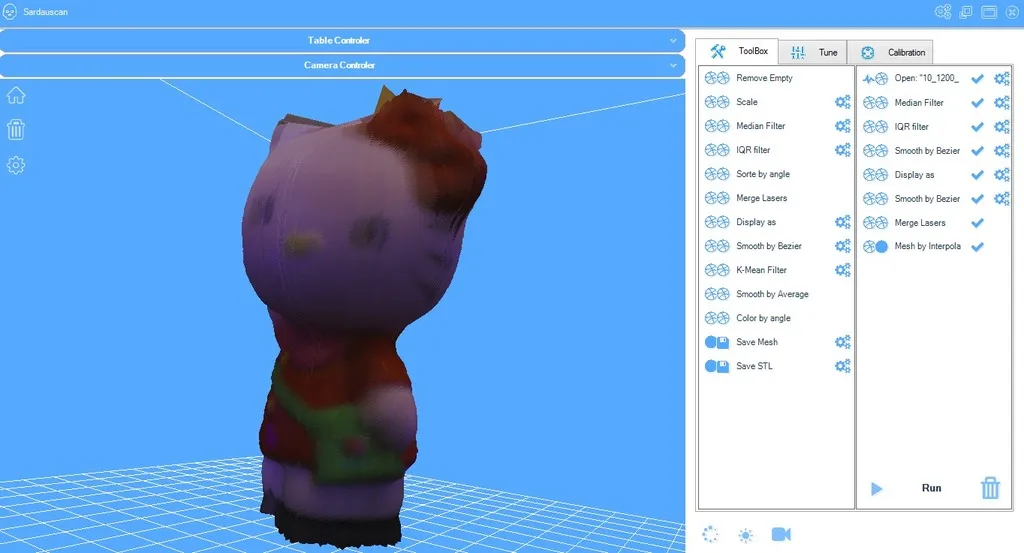Toggle checkmark for pipeline Merge Lasers

coord(977,223)
